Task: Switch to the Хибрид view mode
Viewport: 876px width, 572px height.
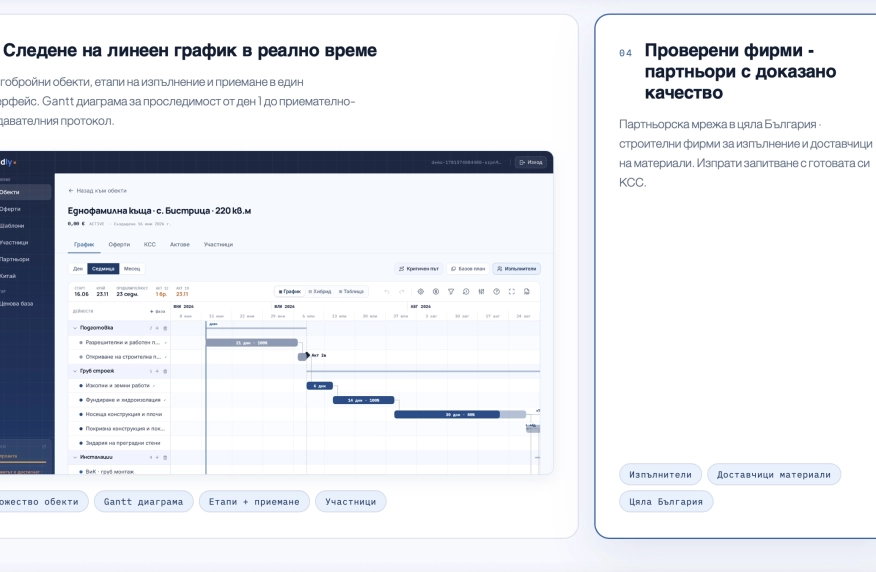Action: [320, 292]
